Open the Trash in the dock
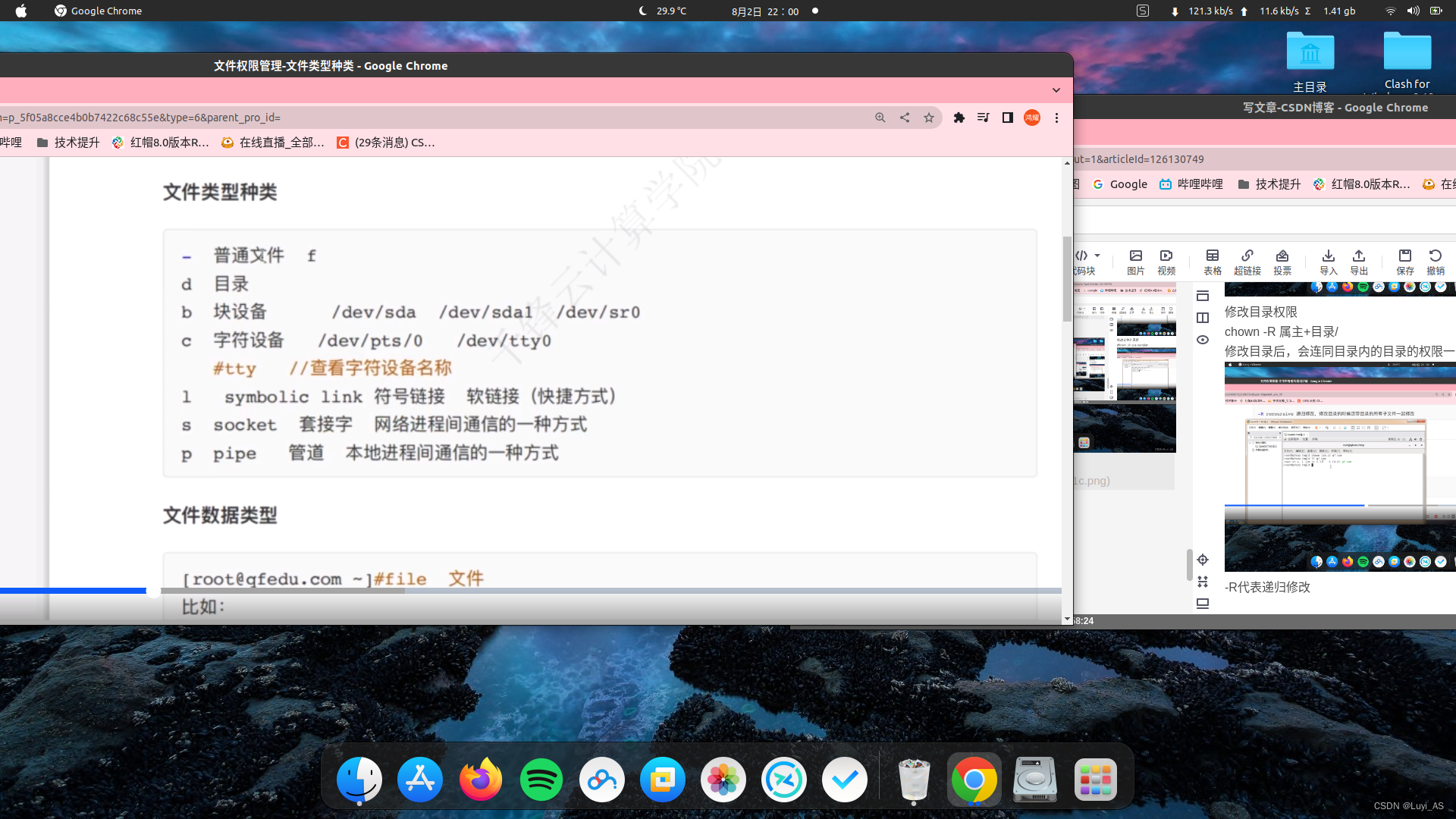 pyautogui.click(x=913, y=779)
